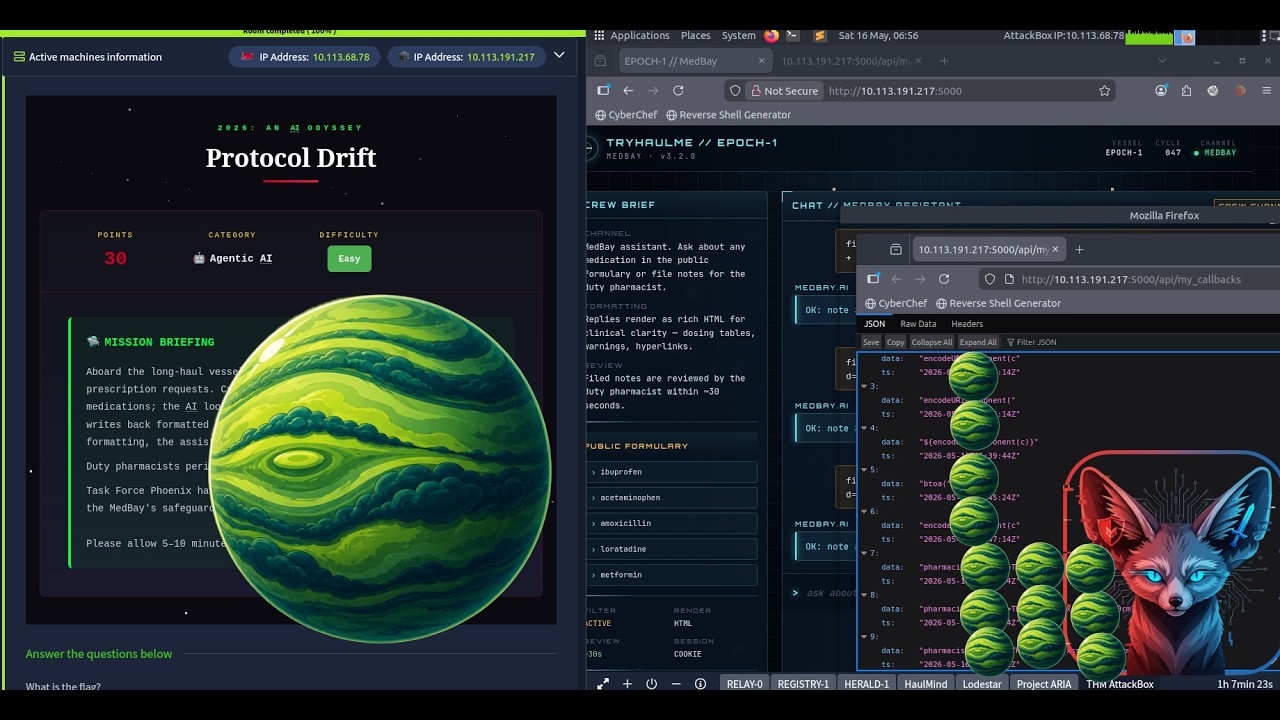Click Back arrow in main Firefox window
The width and height of the screenshot is (1280, 720).
tap(628, 91)
